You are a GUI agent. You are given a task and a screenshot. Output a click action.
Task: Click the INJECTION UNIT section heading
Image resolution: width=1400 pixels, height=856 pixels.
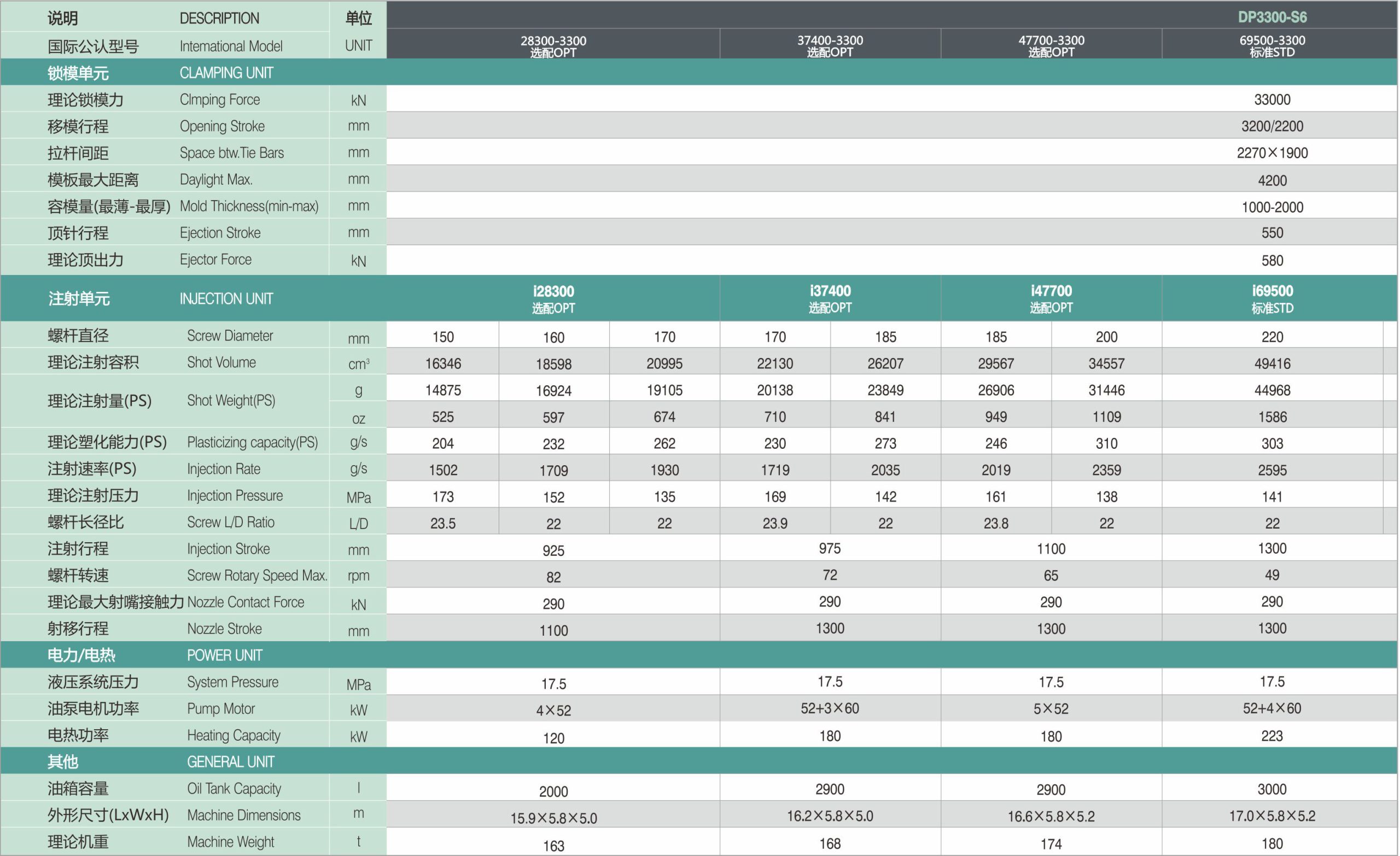point(226,299)
